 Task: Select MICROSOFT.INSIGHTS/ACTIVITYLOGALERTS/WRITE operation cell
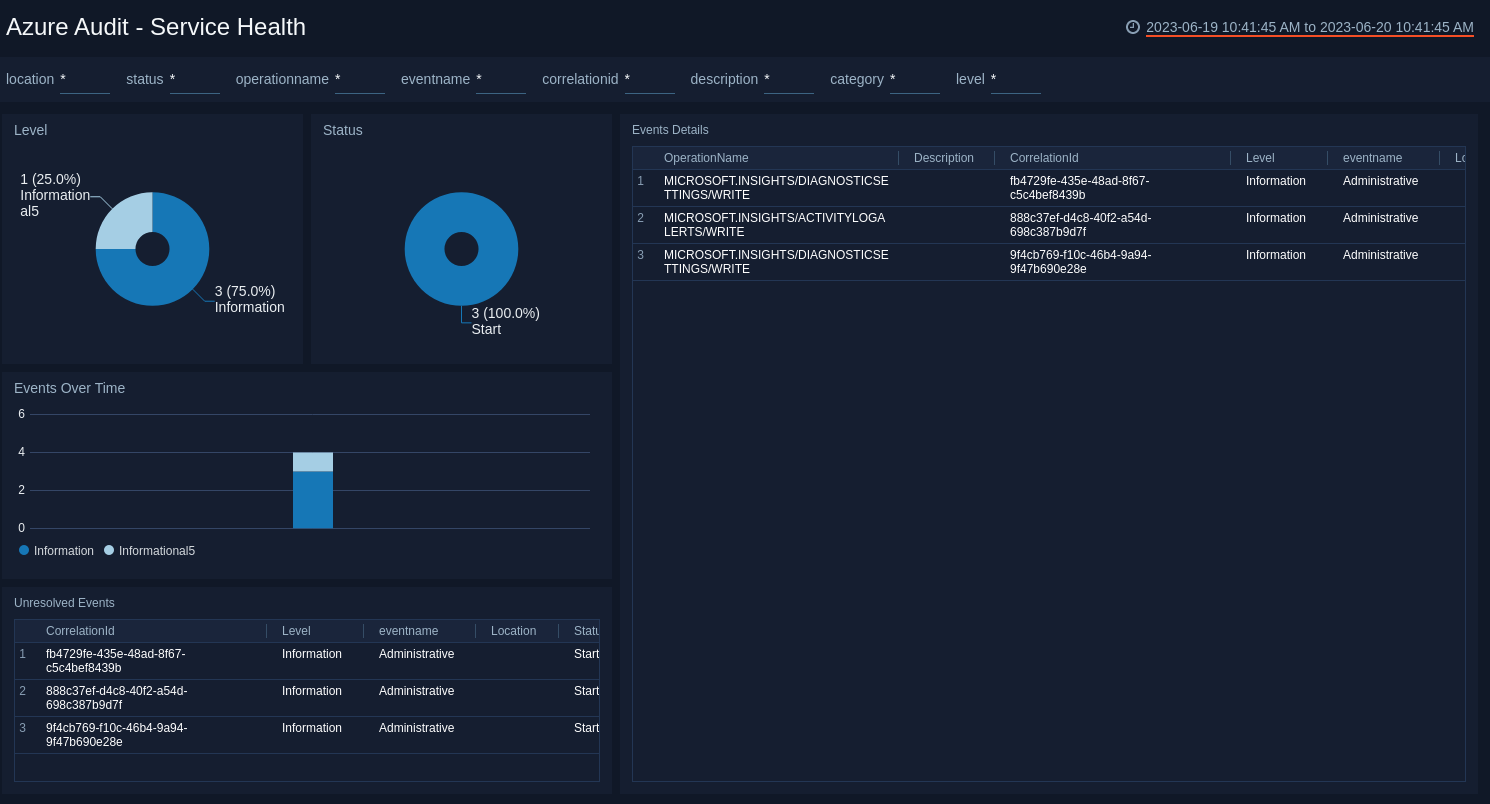tap(774, 225)
